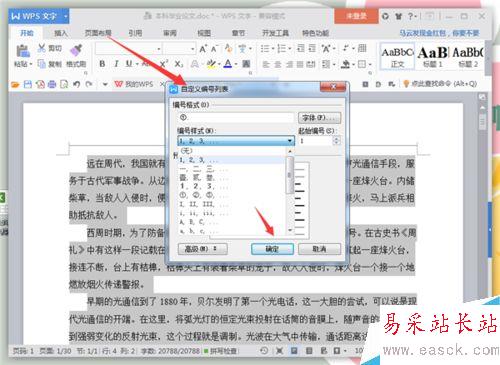The image size is (500, 365).
Task: Click the Print Preview icon
Action: click(x=64, y=84)
